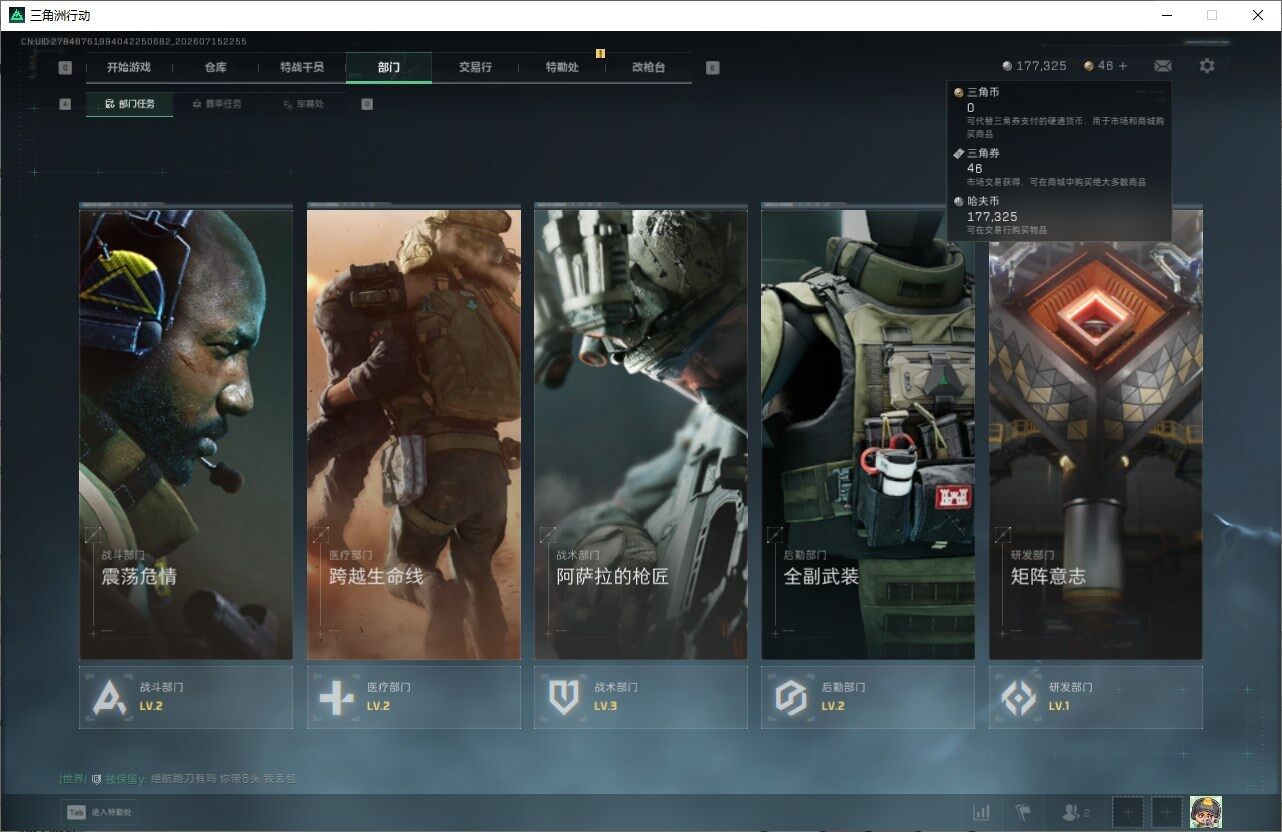Select the 改枪台 tab
1282x832 pixels.
(x=648, y=67)
